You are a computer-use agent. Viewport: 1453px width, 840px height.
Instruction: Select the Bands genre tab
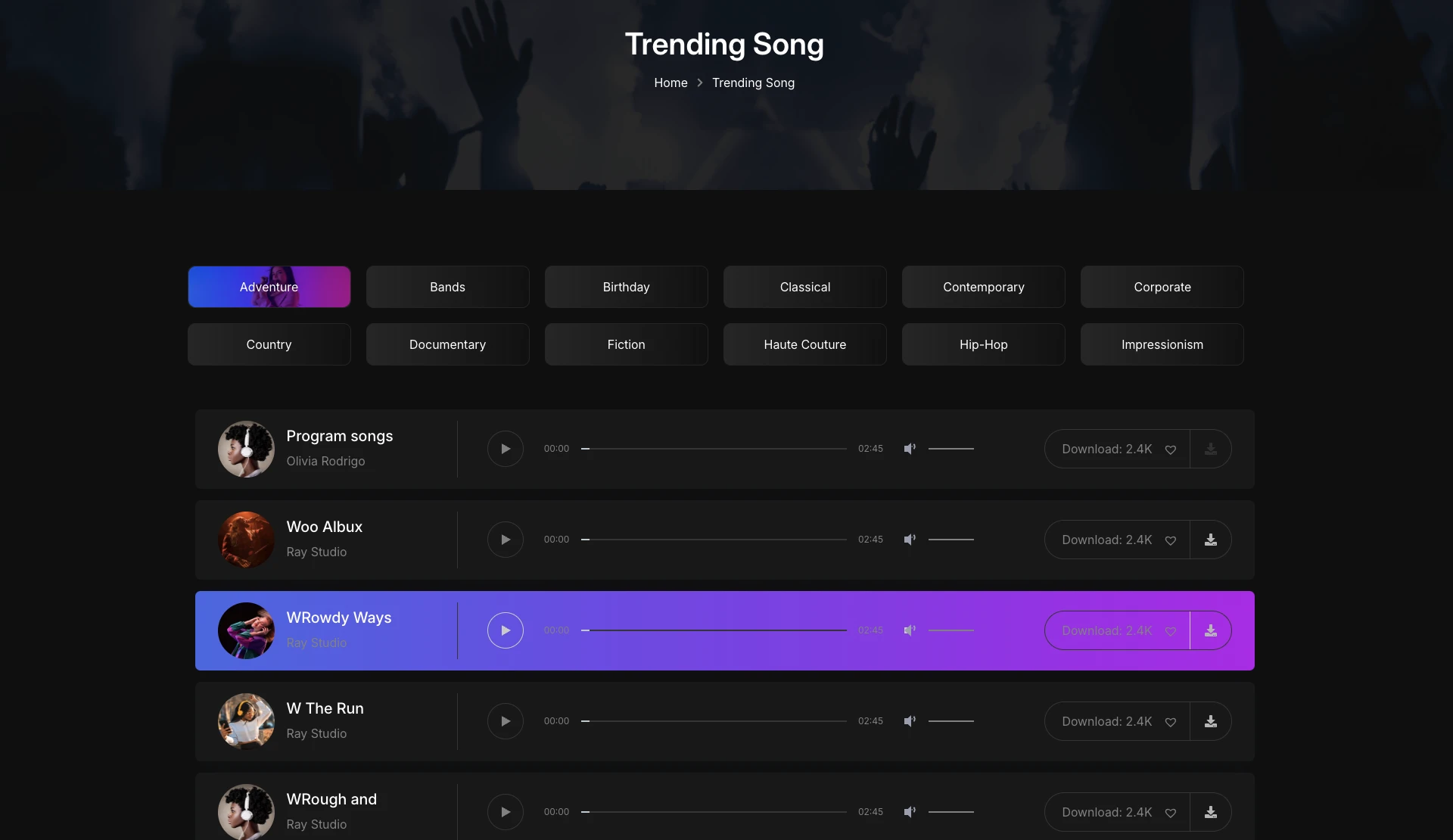[x=447, y=287]
